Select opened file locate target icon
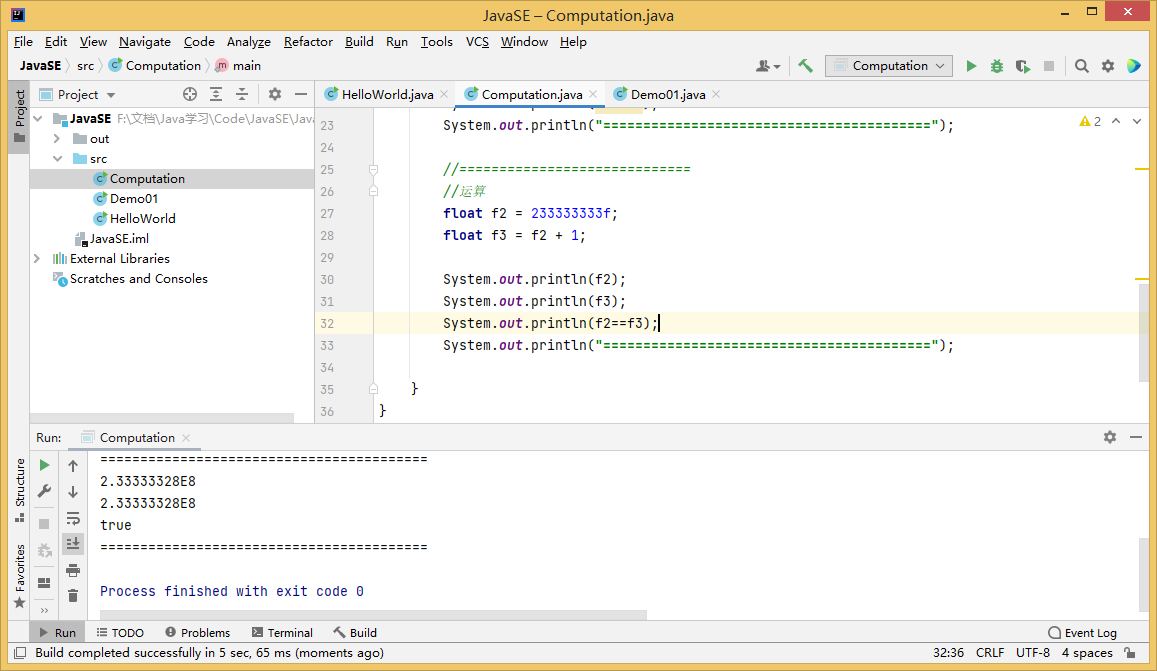 [190, 94]
